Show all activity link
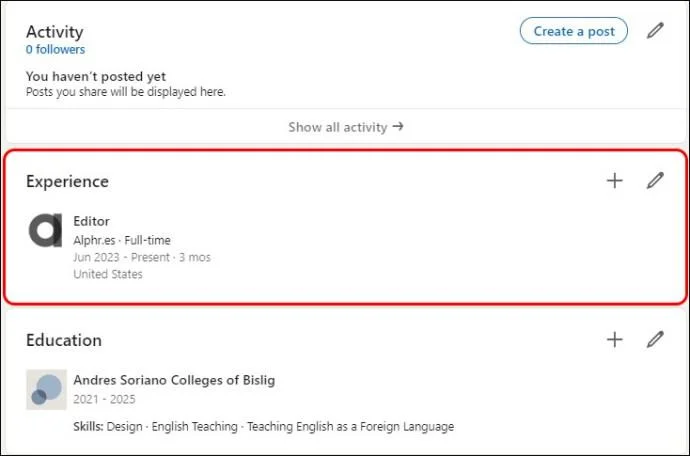690x456 pixels. tap(346, 127)
